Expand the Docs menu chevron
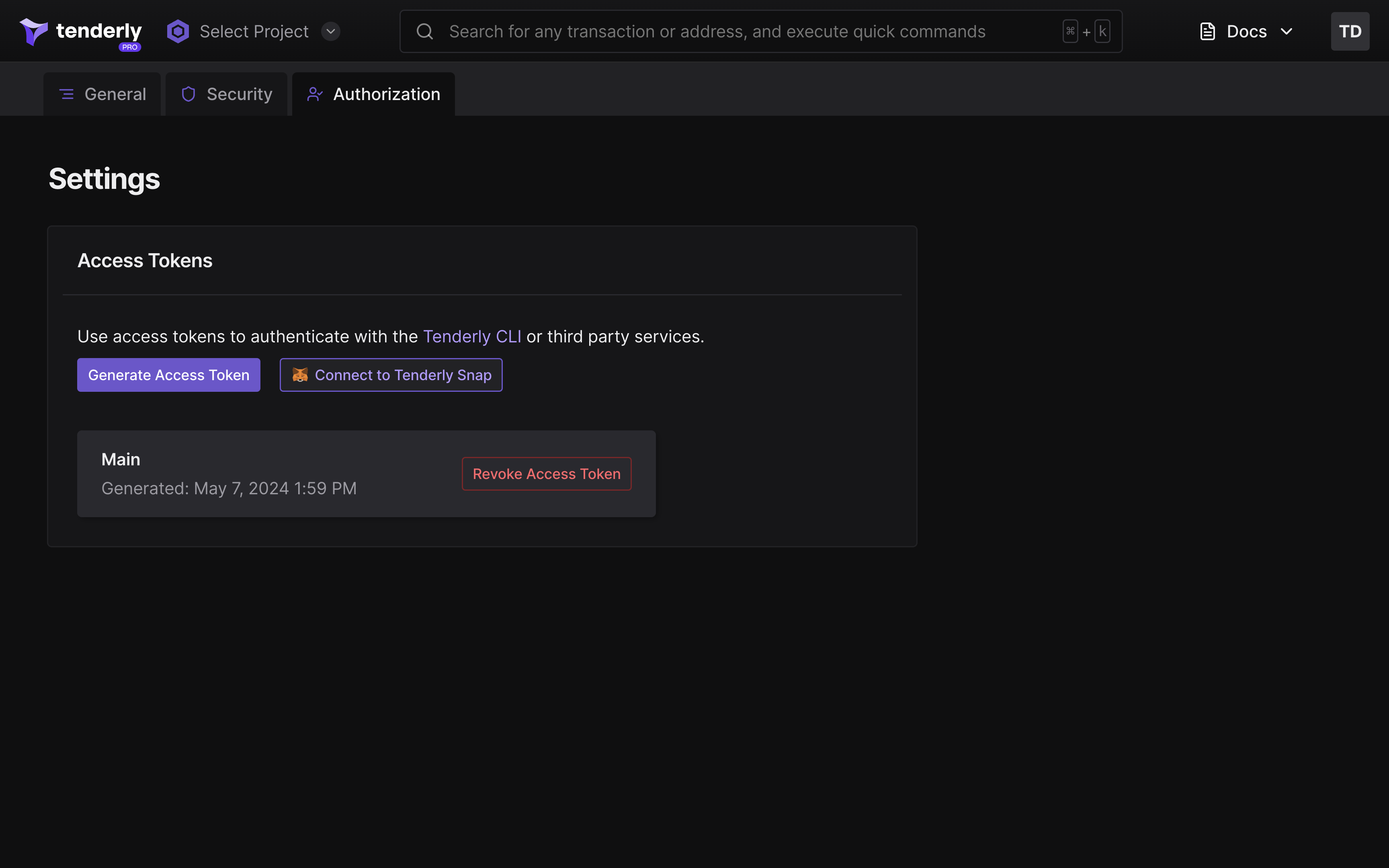 (x=1286, y=32)
